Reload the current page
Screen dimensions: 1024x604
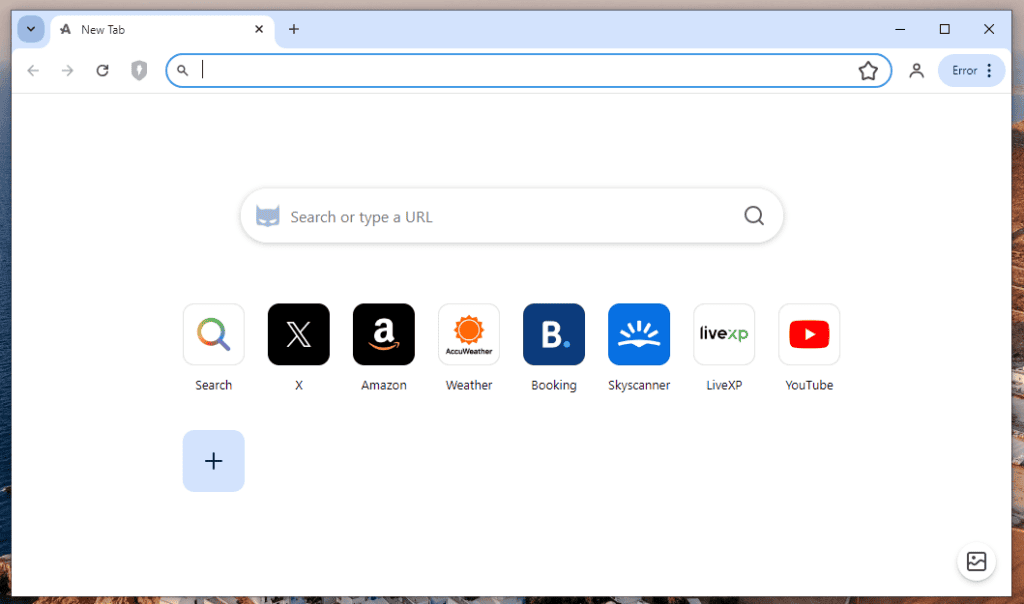(x=102, y=70)
